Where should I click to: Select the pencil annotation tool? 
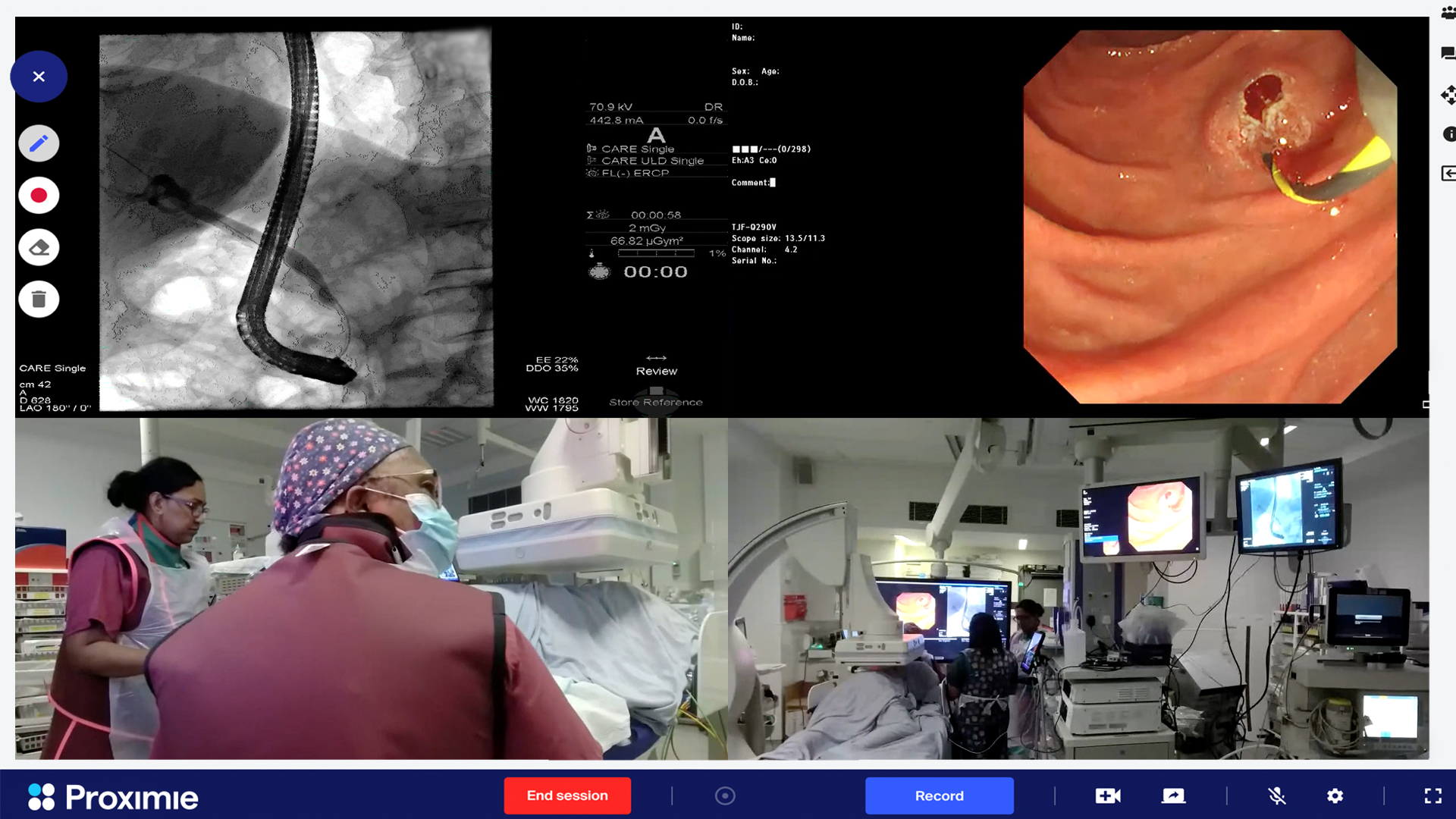point(39,143)
